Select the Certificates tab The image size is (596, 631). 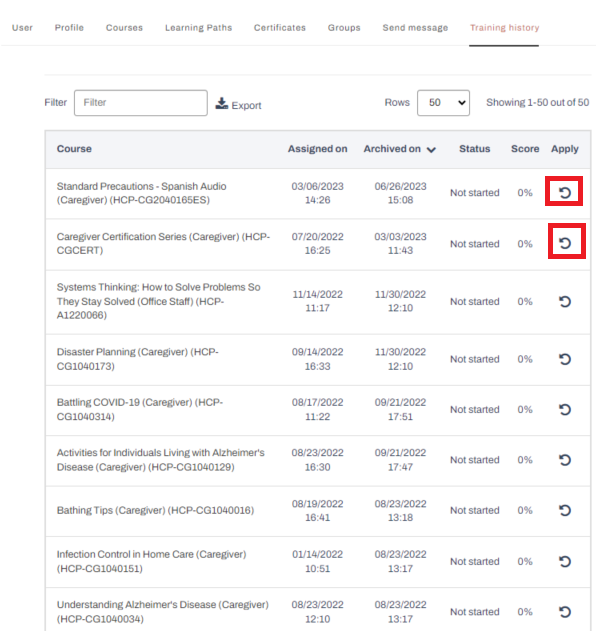(280, 28)
